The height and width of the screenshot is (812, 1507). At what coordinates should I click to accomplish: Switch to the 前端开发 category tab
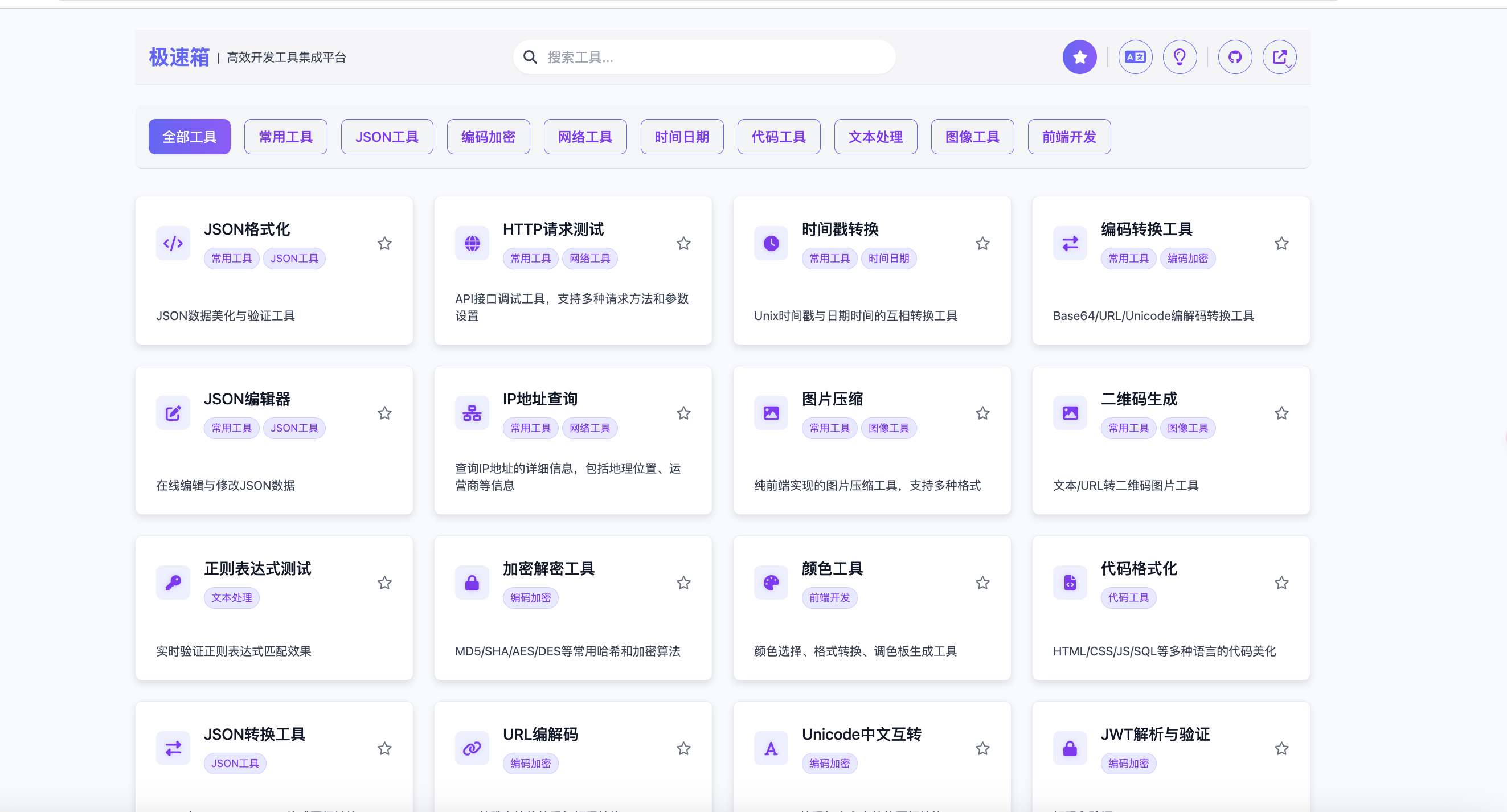click(x=1070, y=137)
